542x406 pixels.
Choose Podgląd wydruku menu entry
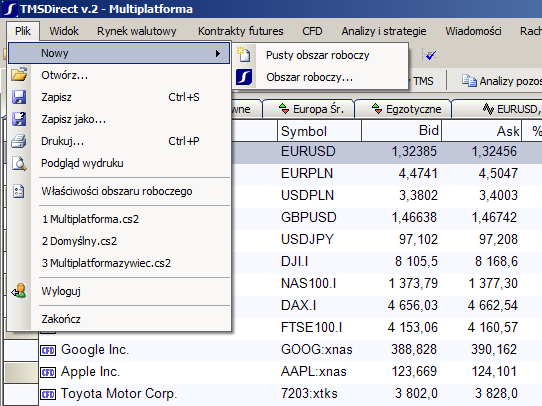coord(119,163)
